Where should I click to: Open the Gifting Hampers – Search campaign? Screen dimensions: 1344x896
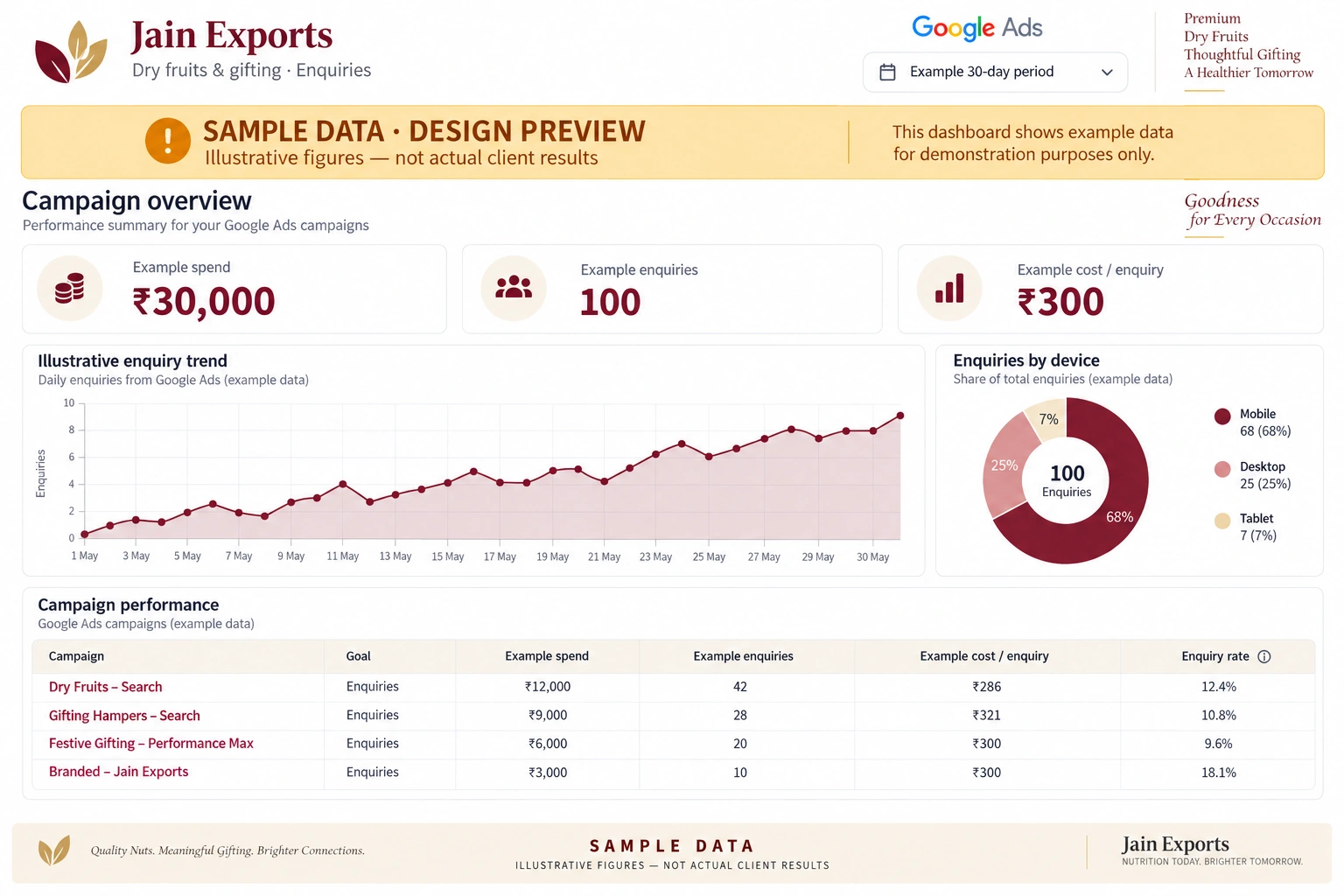pos(124,716)
